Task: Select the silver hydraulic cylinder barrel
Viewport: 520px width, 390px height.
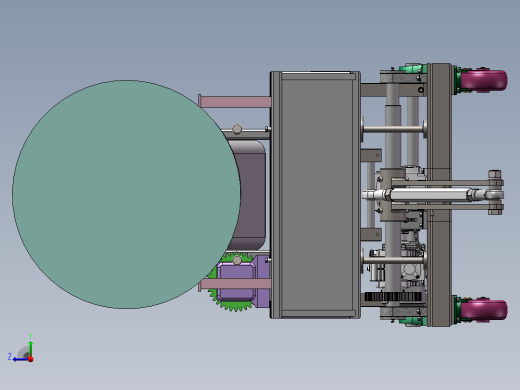Action: tap(429, 194)
